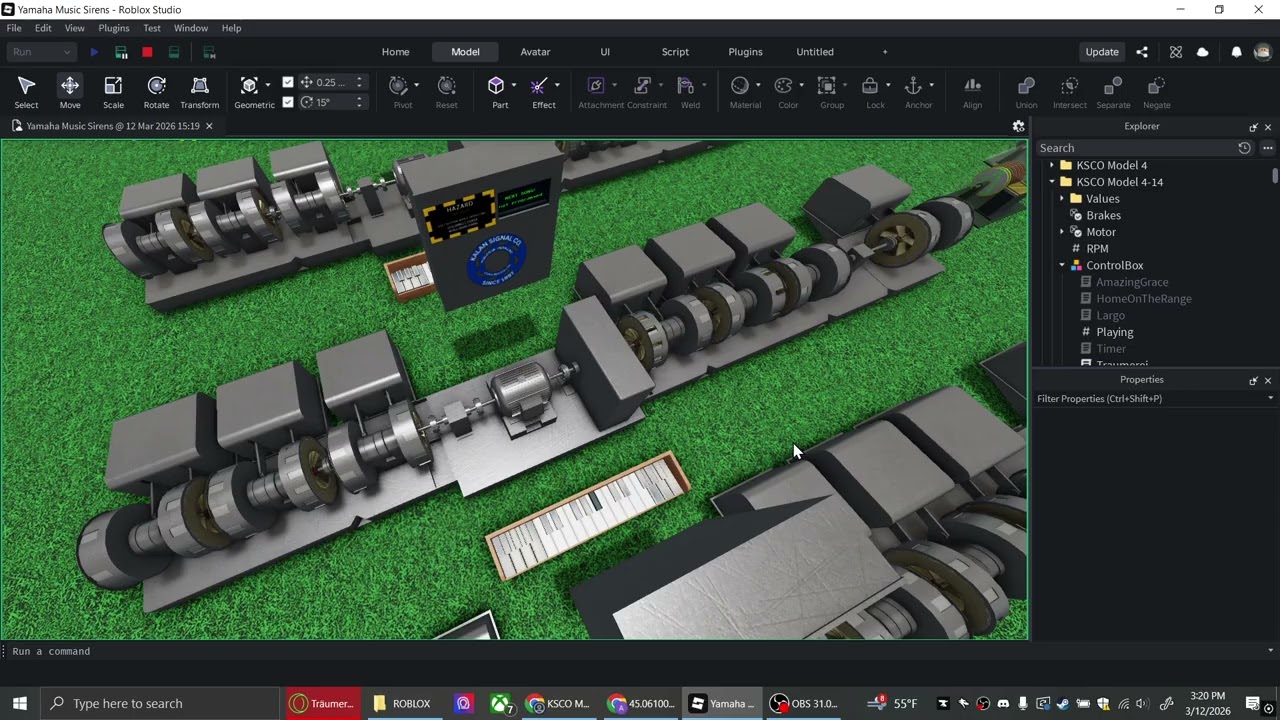The height and width of the screenshot is (720, 1280).
Task: Open Explorer more options ellipsis
Action: pyautogui.click(x=1267, y=148)
